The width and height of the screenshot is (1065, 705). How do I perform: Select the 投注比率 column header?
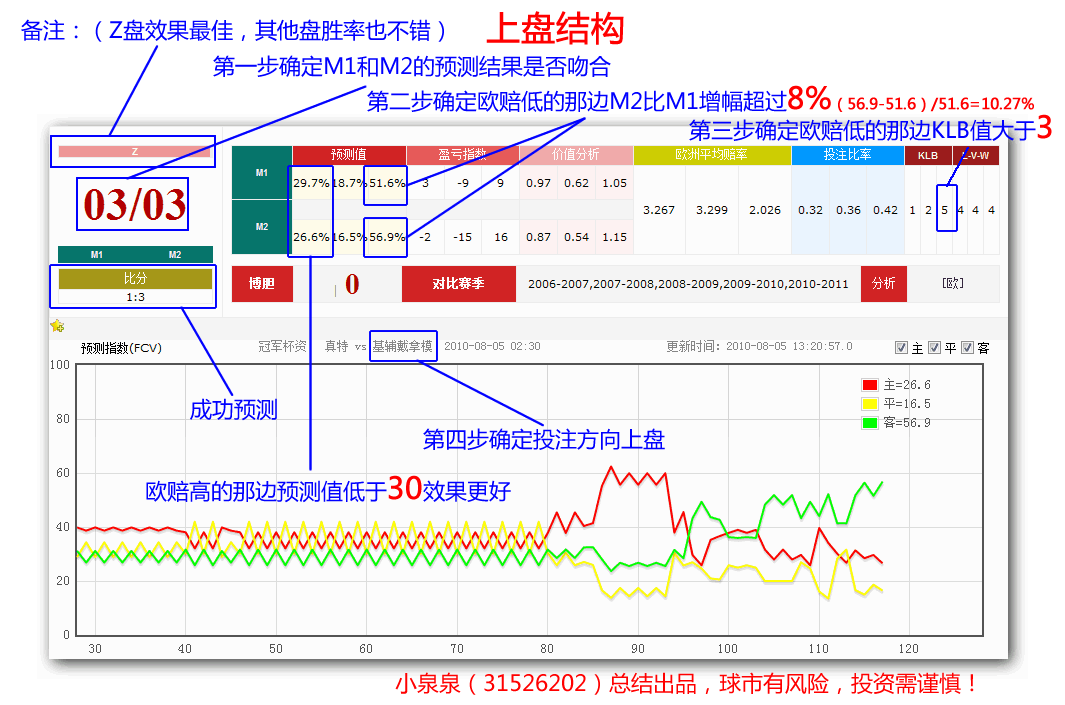point(848,155)
